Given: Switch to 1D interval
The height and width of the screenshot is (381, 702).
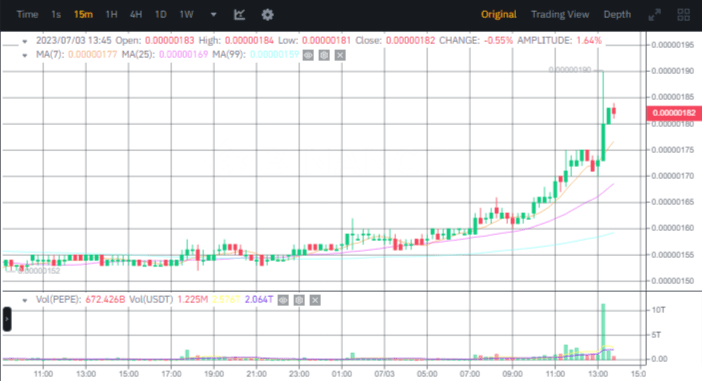Looking at the screenshot, I should 160,14.
